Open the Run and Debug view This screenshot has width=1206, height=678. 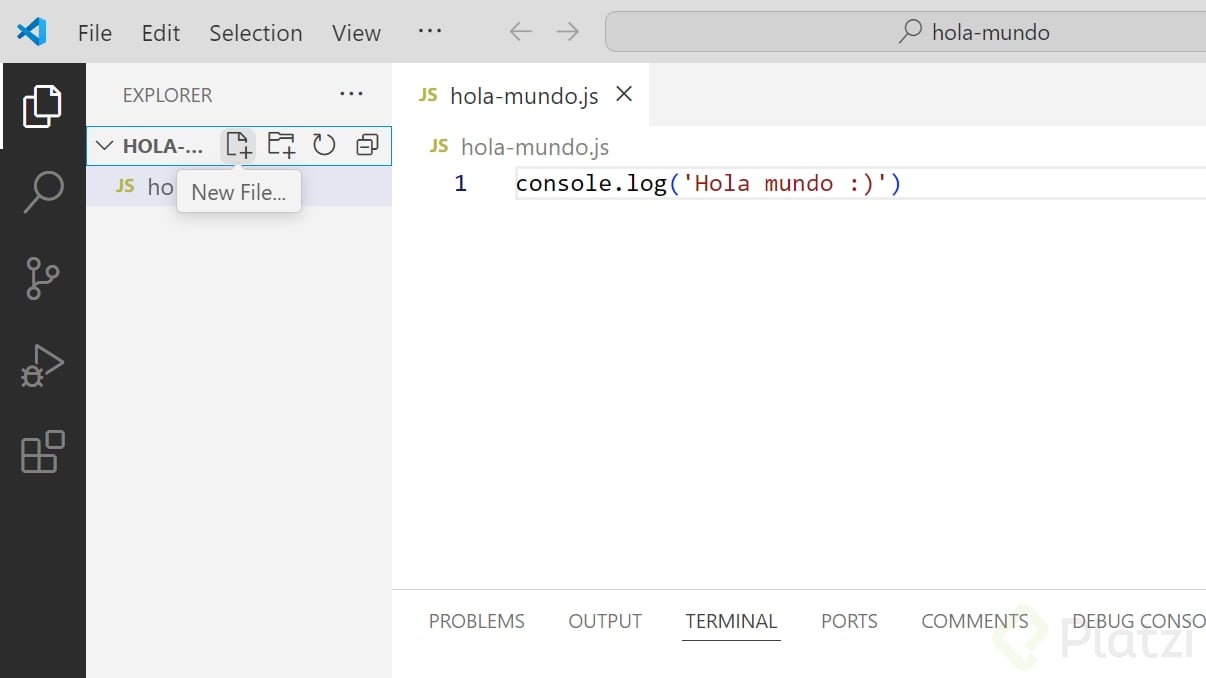pyautogui.click(x=42, y=365)
